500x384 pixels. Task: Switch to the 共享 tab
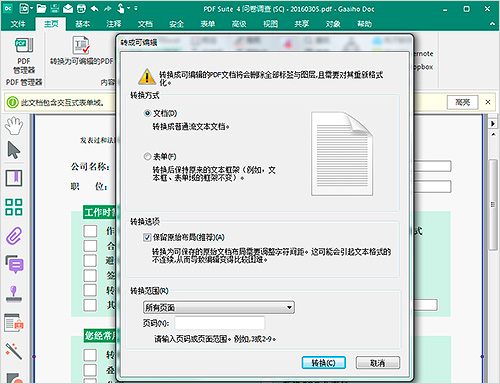(x=302, y=24)
